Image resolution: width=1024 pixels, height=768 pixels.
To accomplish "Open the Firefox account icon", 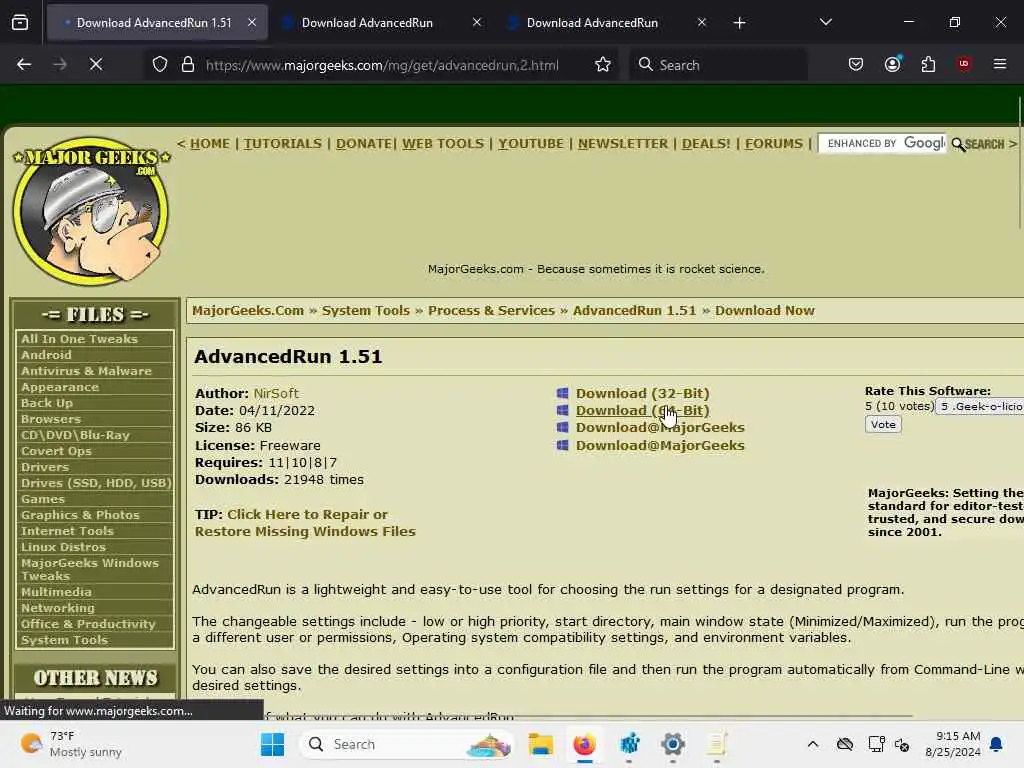I will [x=892, y=64].
